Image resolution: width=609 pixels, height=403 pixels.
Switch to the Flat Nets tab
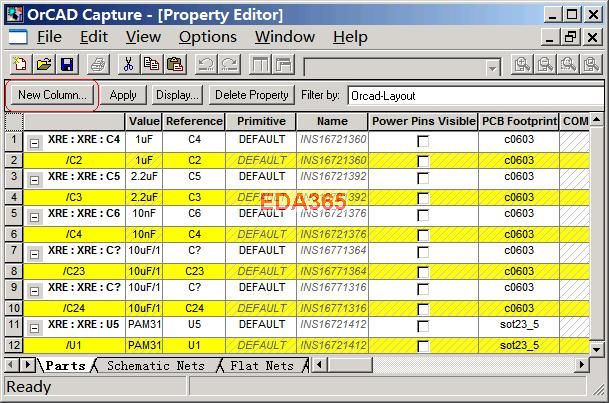point(262,366)
